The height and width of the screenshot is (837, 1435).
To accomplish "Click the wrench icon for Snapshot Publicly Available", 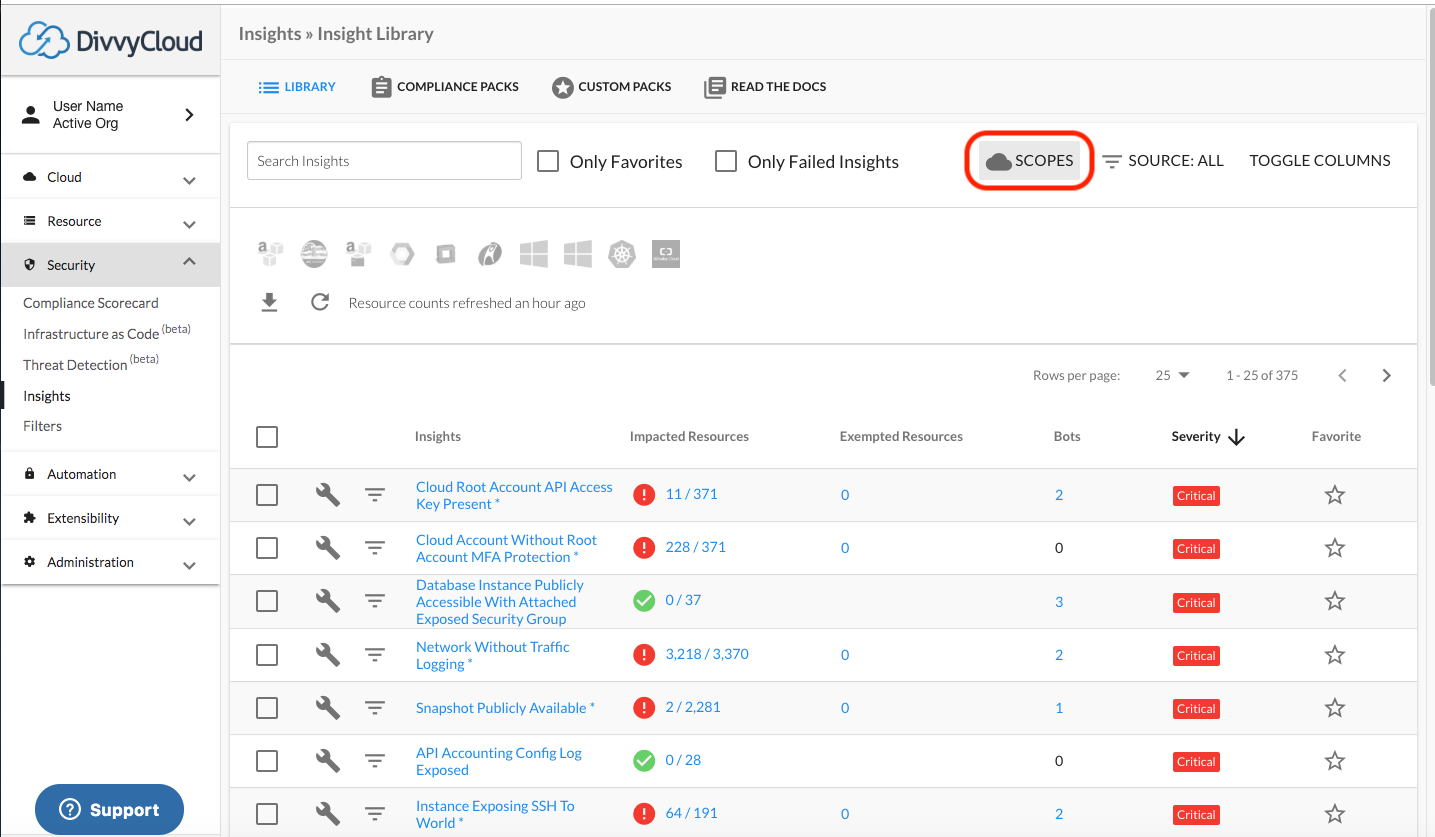I will click(x=328, y=707).
